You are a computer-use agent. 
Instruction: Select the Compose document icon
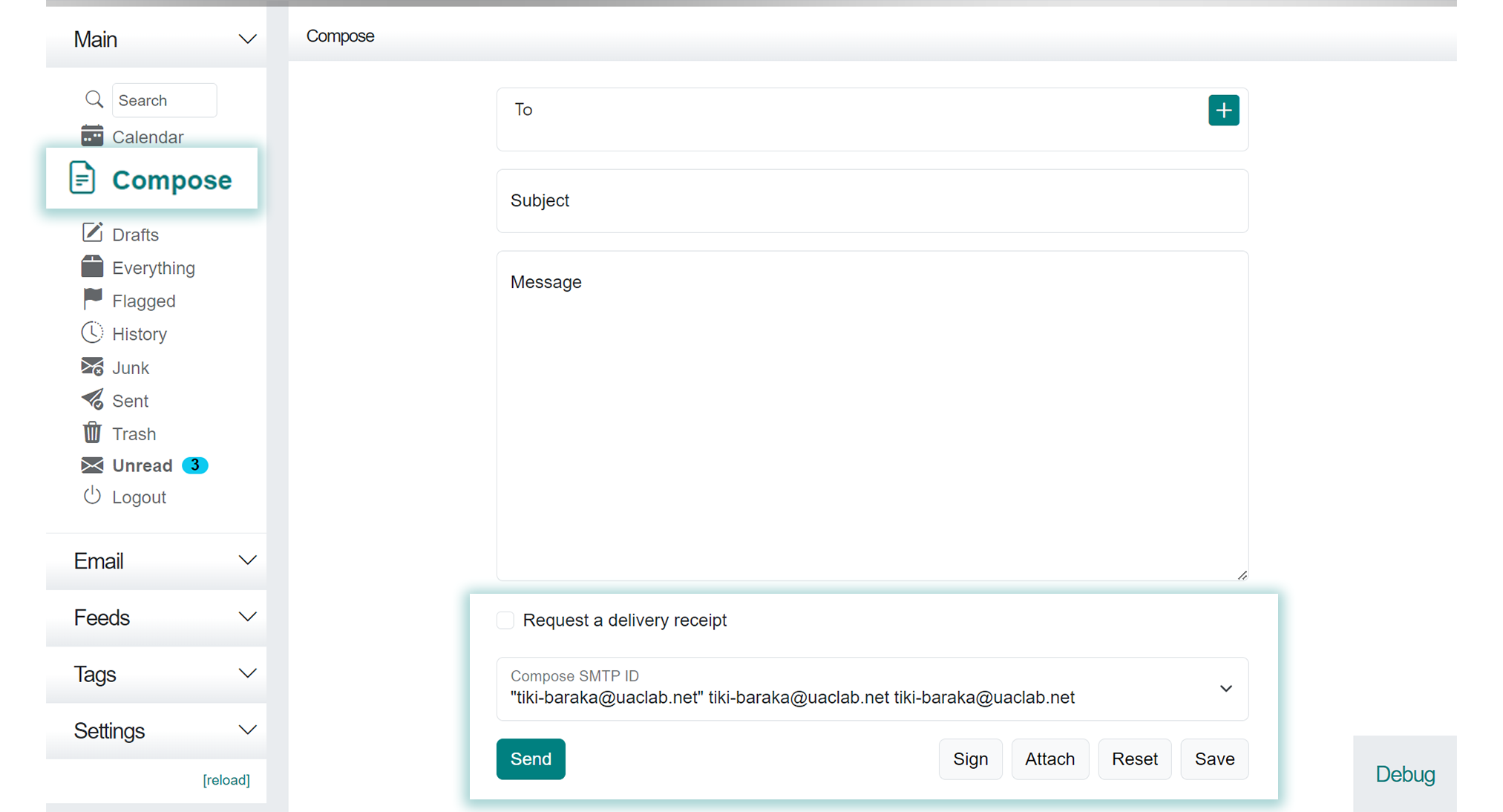pos(82,178)
